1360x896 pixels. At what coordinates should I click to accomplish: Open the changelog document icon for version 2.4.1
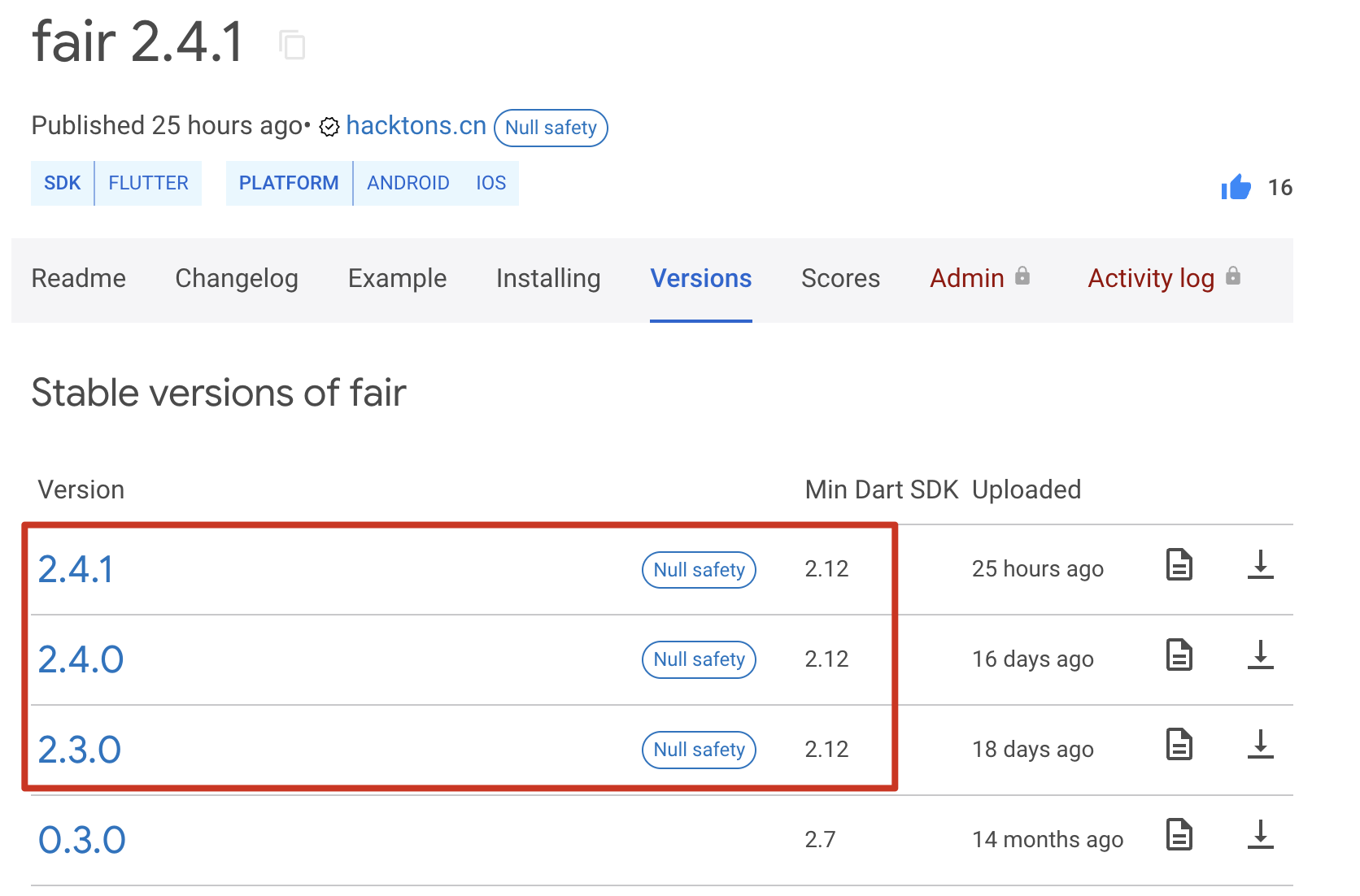pyautogui.click(x=1179, y=564)
